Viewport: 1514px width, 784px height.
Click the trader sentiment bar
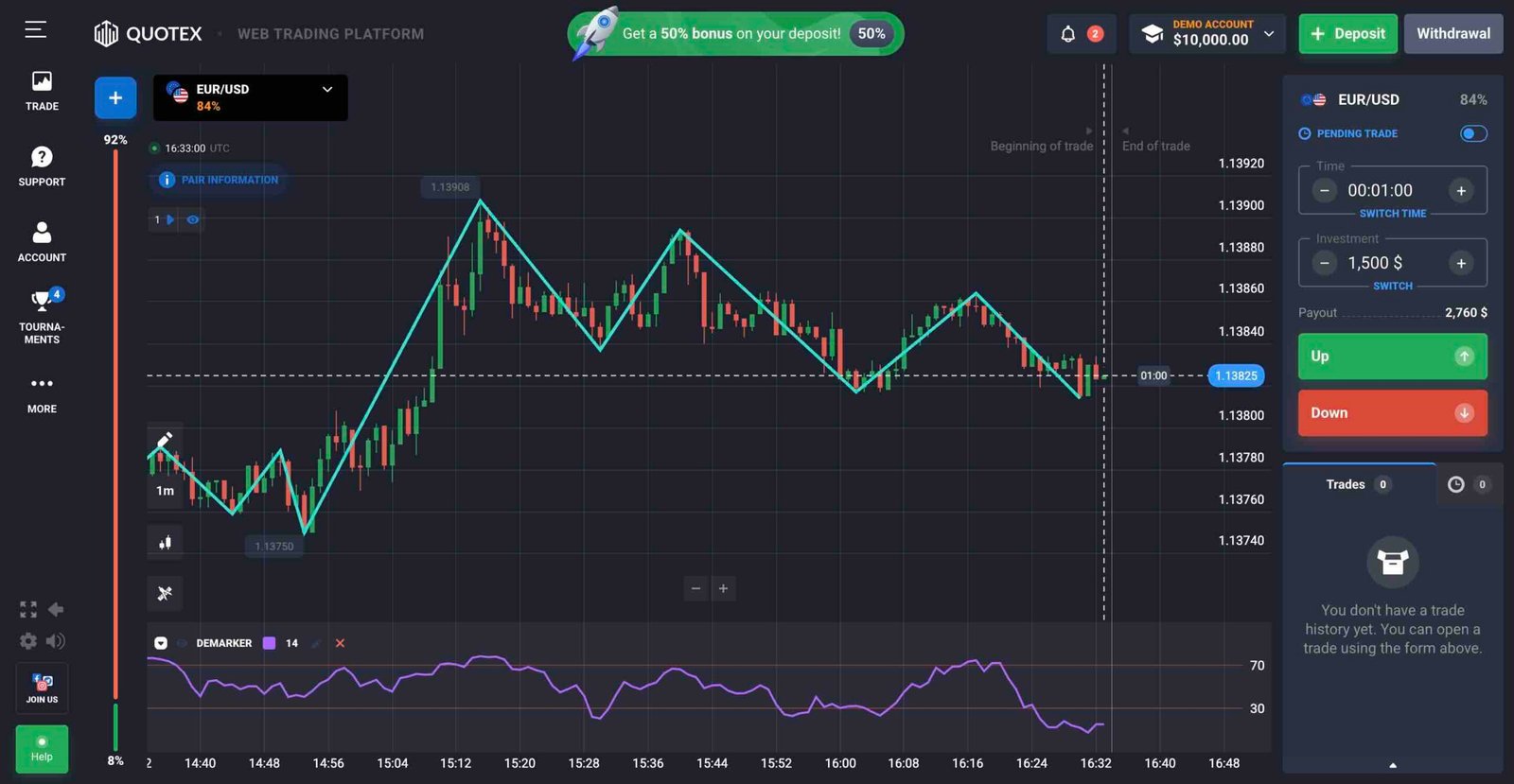click(115, 450)
